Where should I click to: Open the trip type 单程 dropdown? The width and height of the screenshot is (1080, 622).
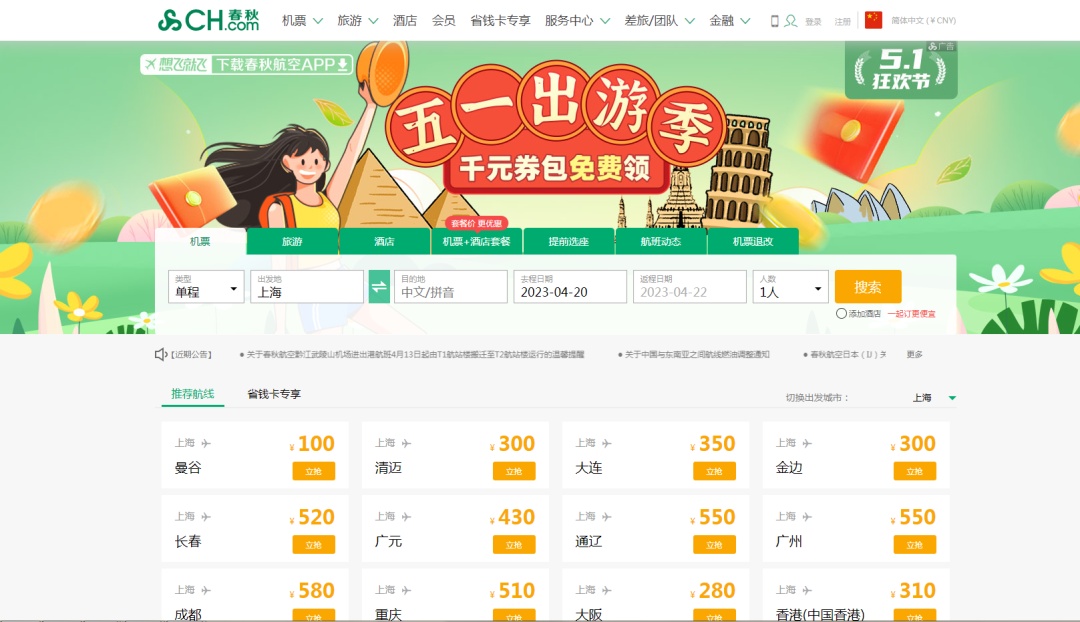(x=206, y=287)
